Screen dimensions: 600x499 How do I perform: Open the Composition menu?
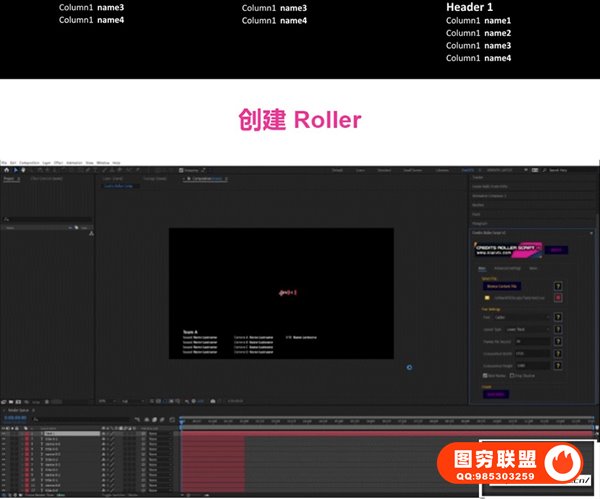(x=29, y=162)
